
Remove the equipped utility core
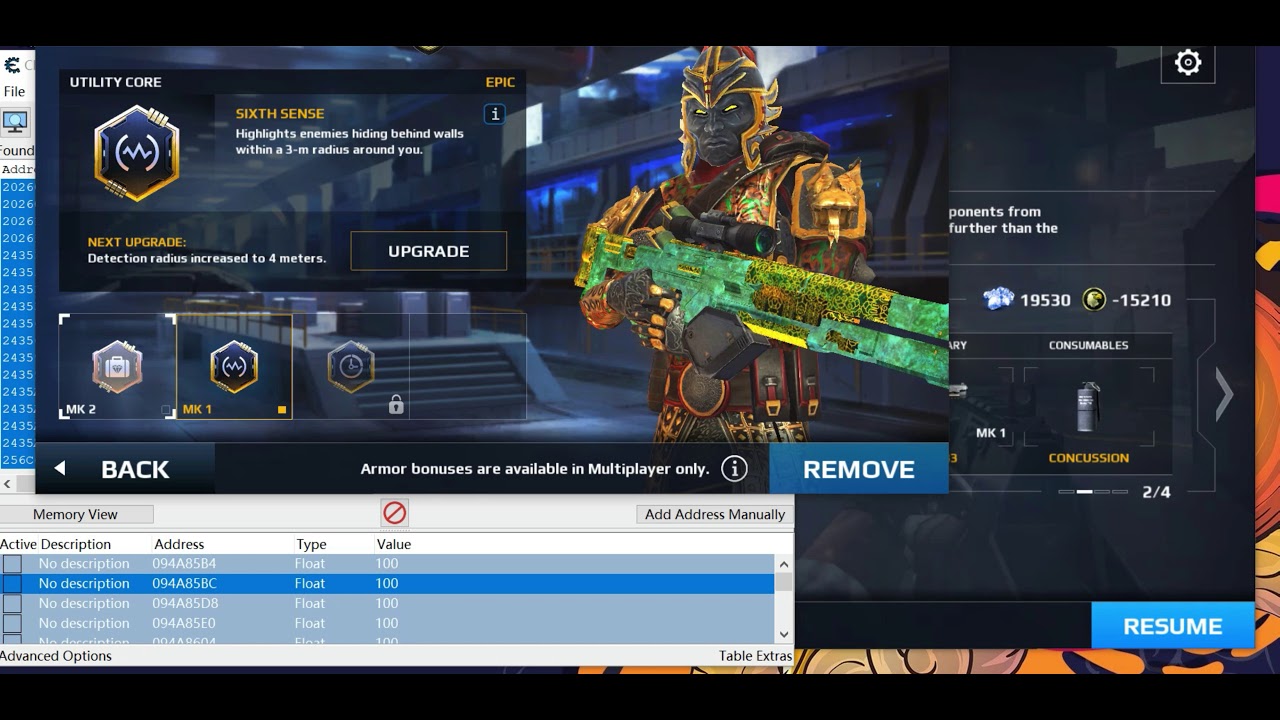point(858,469)
